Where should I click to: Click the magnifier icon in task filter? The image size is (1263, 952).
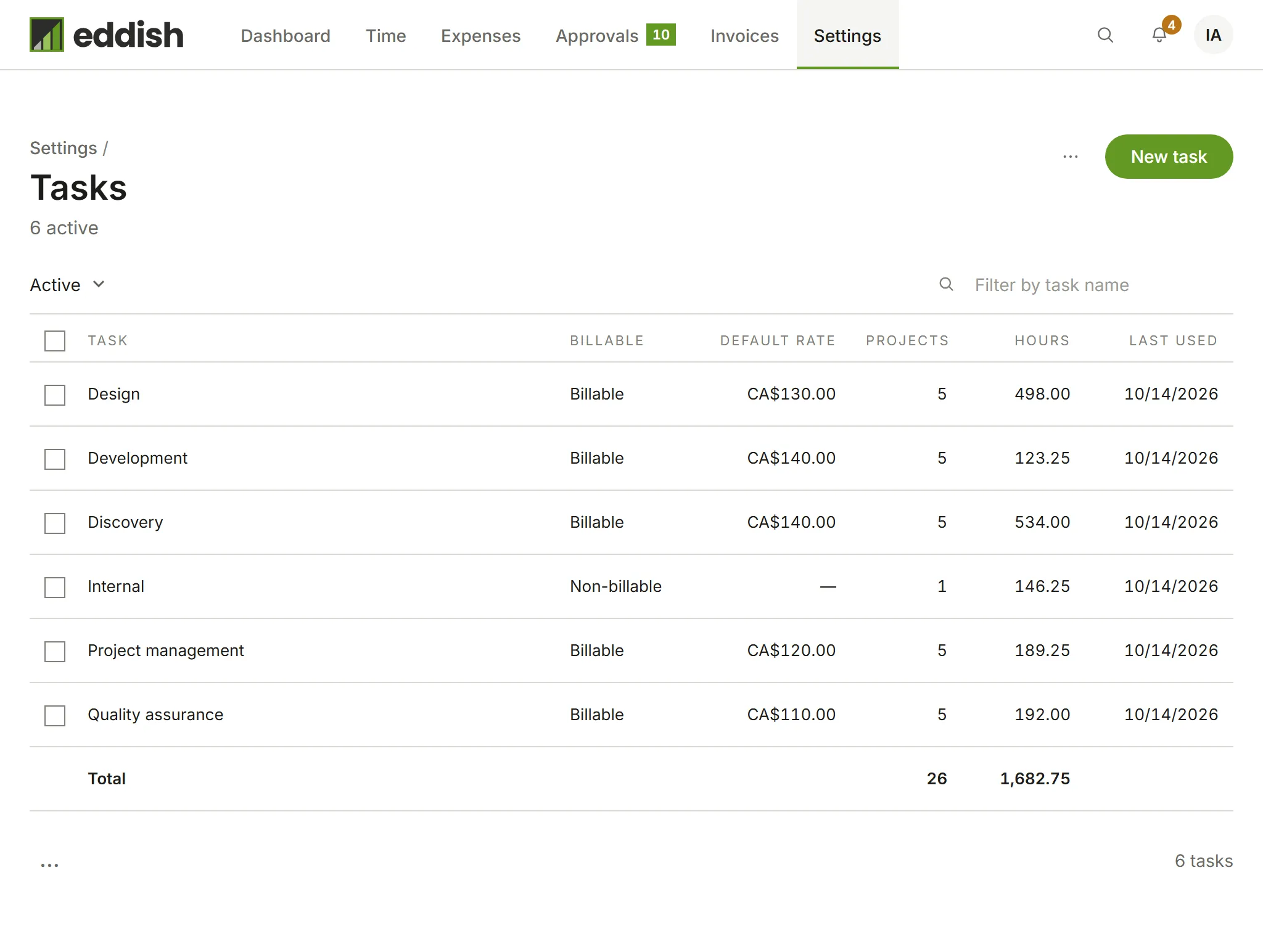click(946, 284)
